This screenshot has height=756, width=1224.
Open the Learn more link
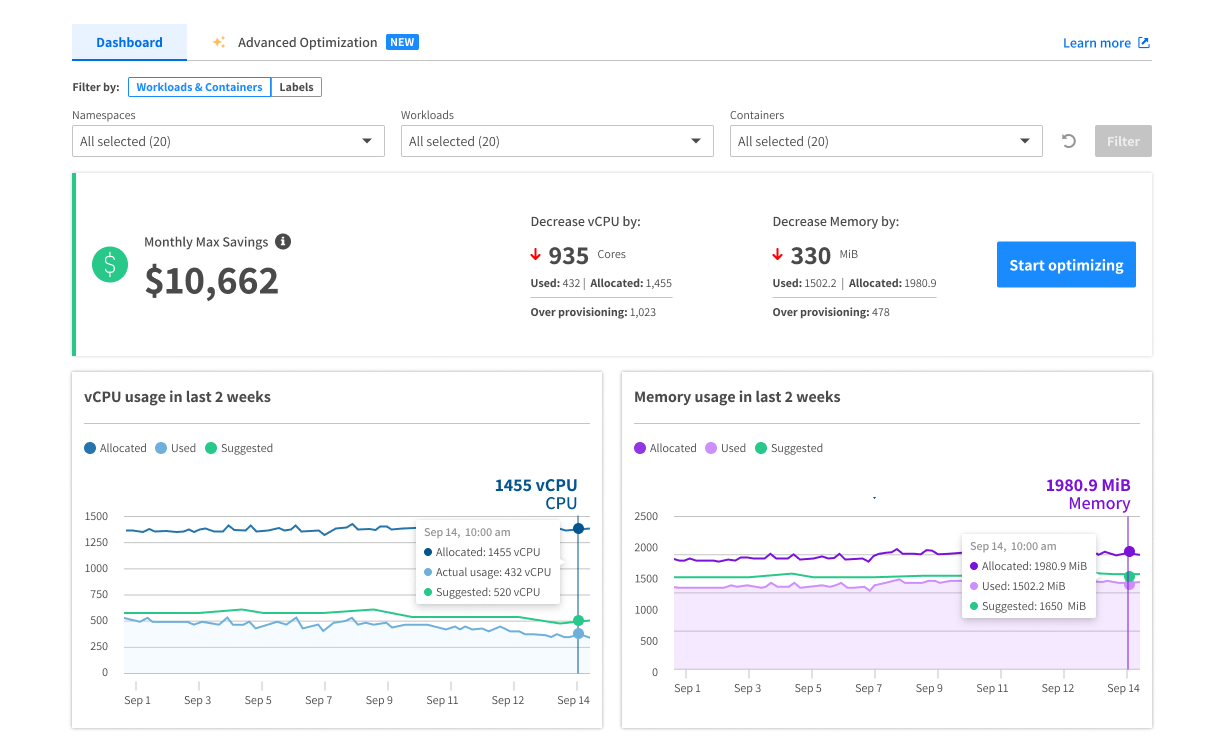click(x=1096, y=42)
